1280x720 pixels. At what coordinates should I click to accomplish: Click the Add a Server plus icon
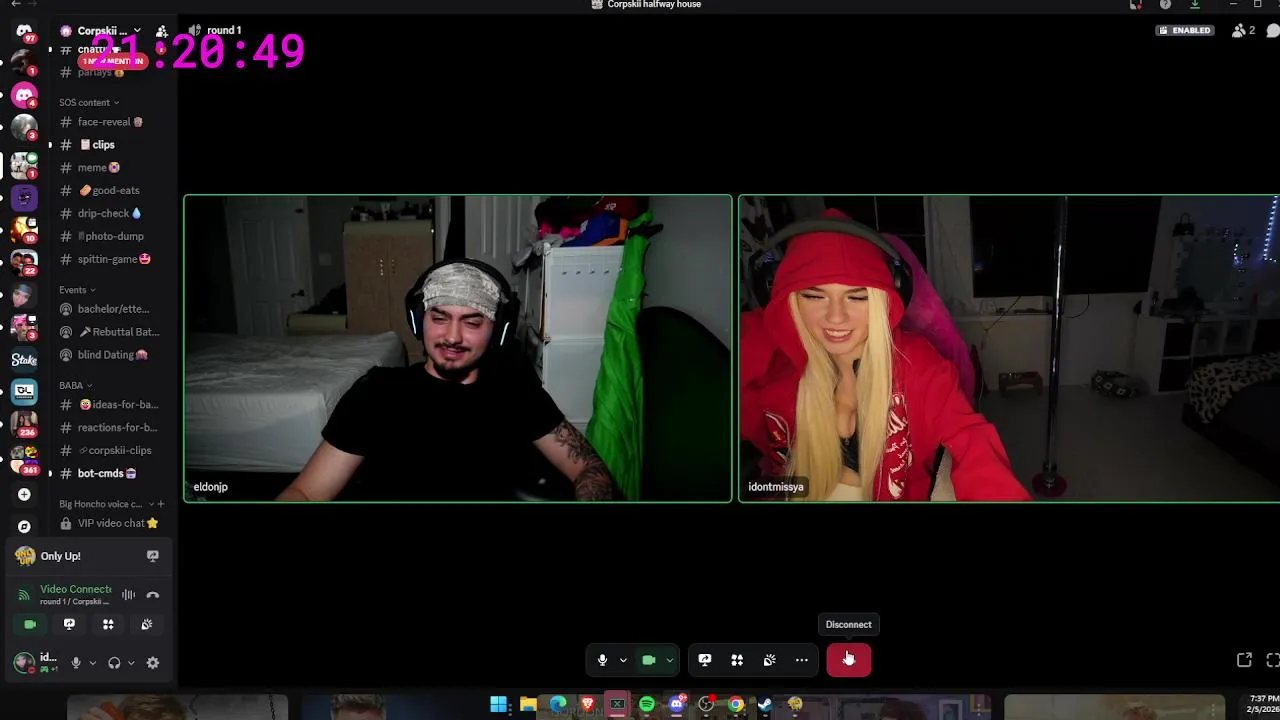24,494
